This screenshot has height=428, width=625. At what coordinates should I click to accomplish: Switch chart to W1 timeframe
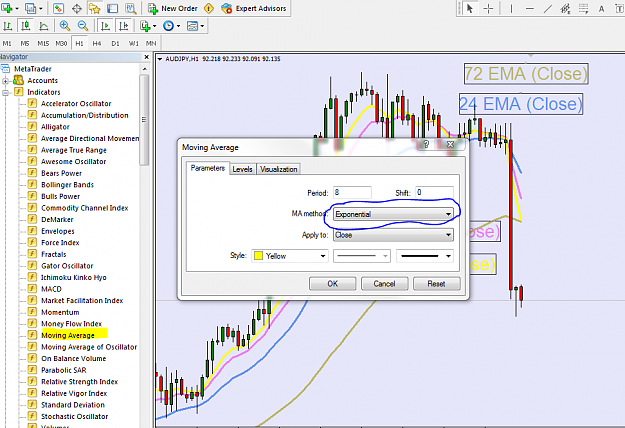(x=134, y=43)
